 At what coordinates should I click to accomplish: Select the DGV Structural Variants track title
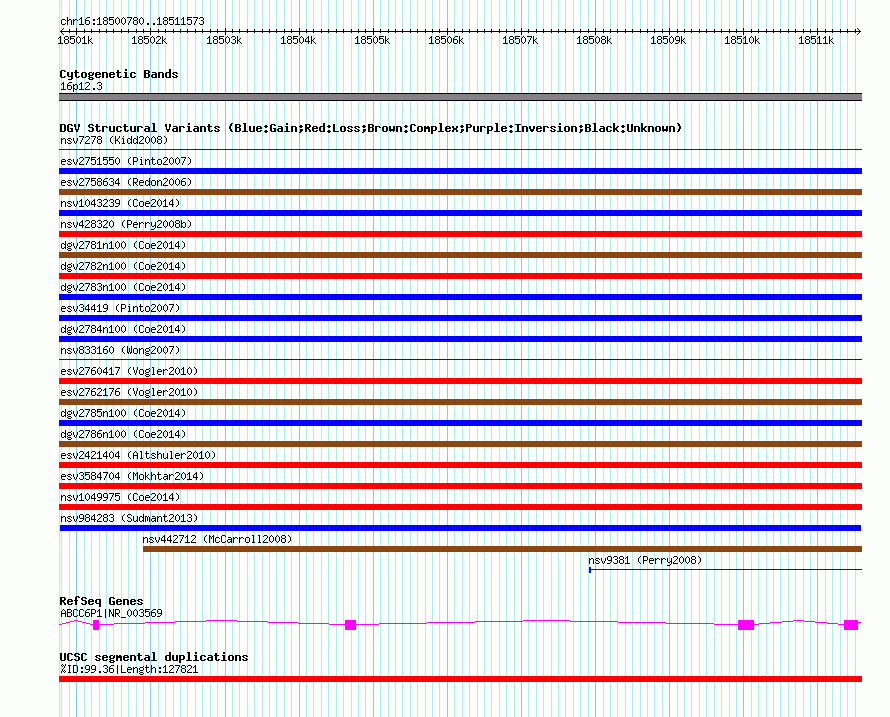370,128
